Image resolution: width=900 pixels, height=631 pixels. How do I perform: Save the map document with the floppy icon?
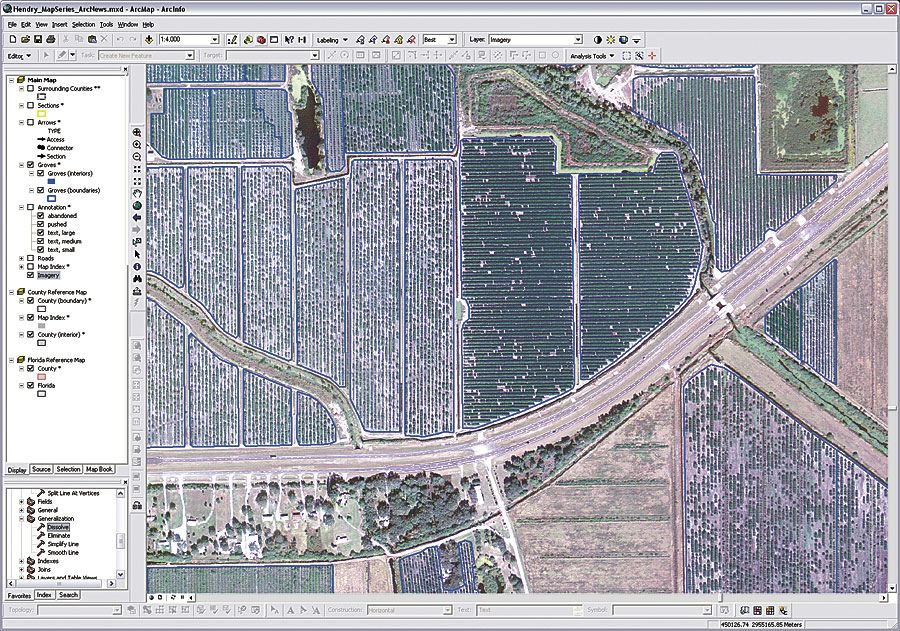point(38,39)
